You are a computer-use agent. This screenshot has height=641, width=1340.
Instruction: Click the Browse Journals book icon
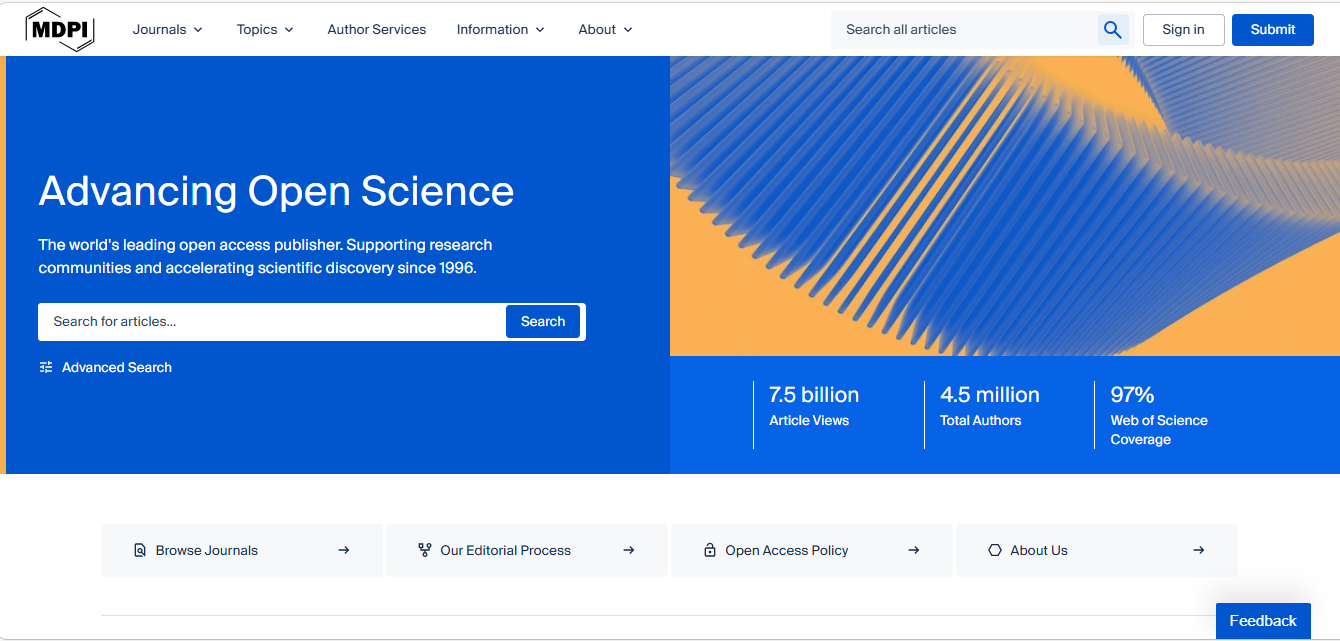coord(140,549)
